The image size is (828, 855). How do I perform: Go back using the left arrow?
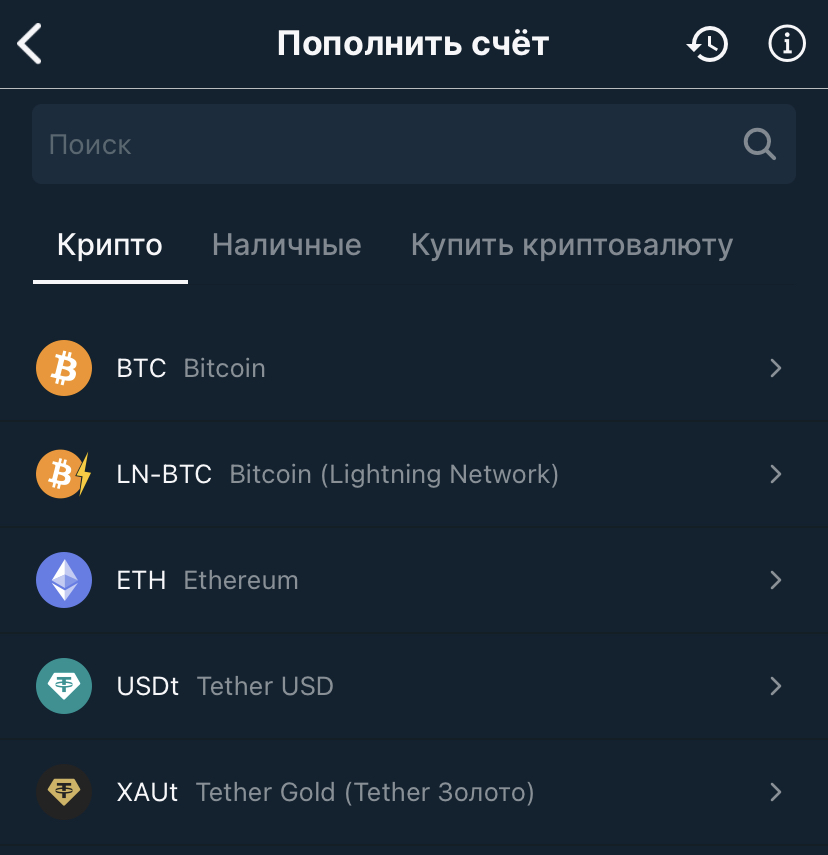29,44
